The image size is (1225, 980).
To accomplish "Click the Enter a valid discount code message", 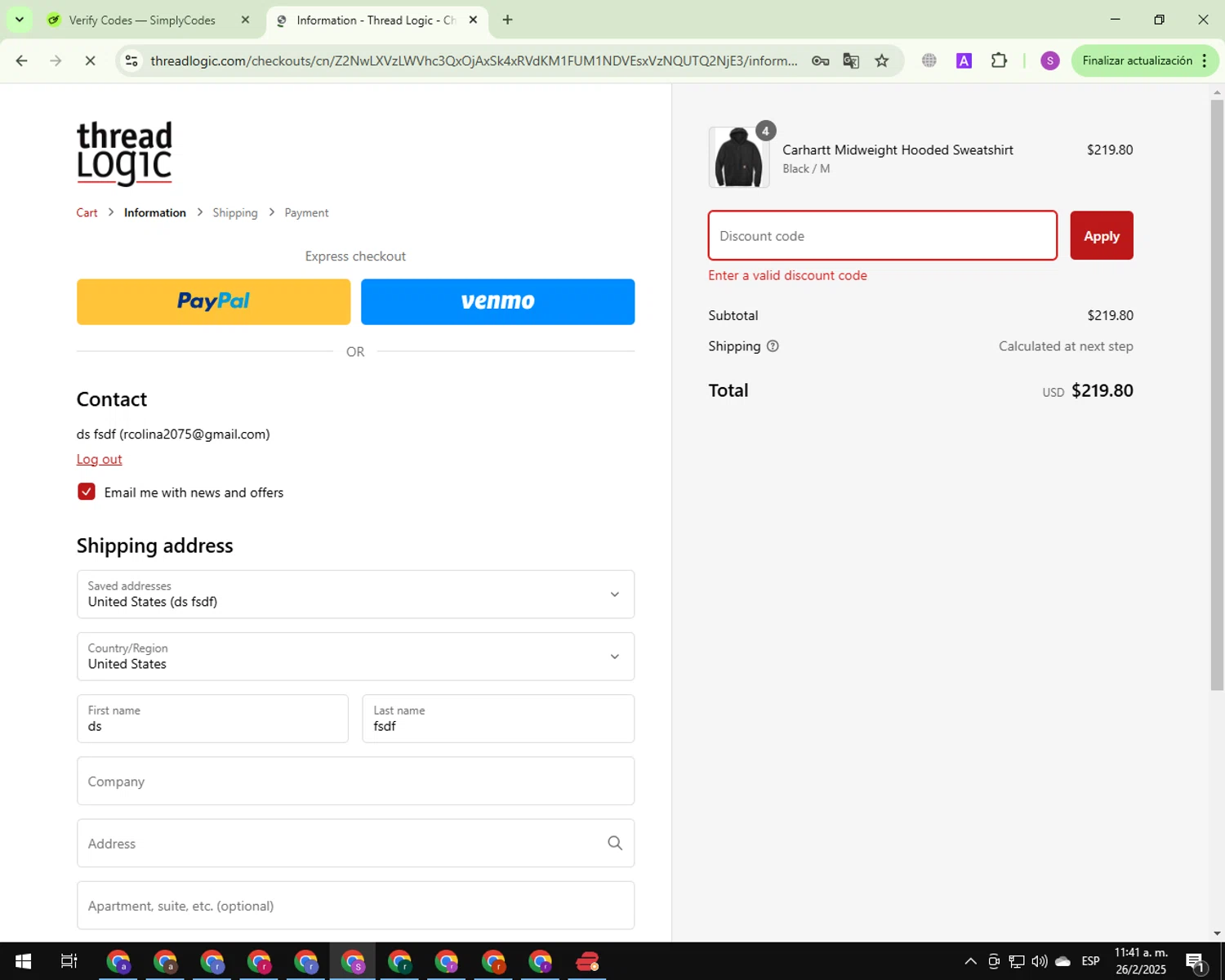I will click(787, 275).
